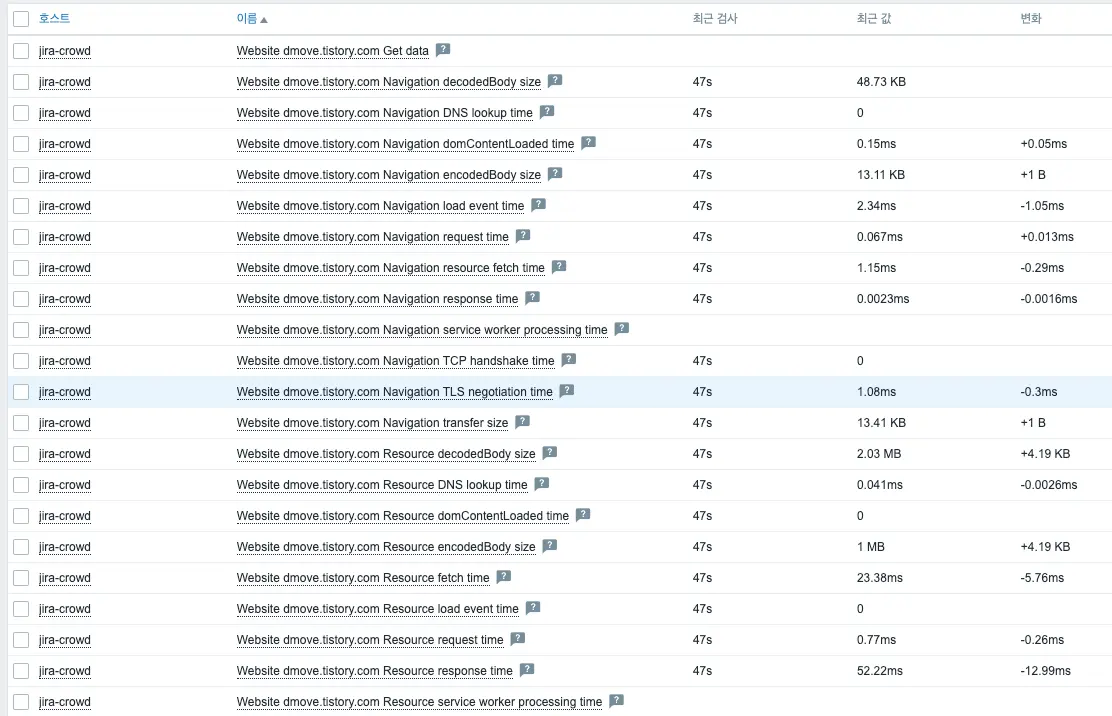This screenshot has height=716, width=1112.
Task: Click the help icon next to "Get data"
Action: click(442, 50)
